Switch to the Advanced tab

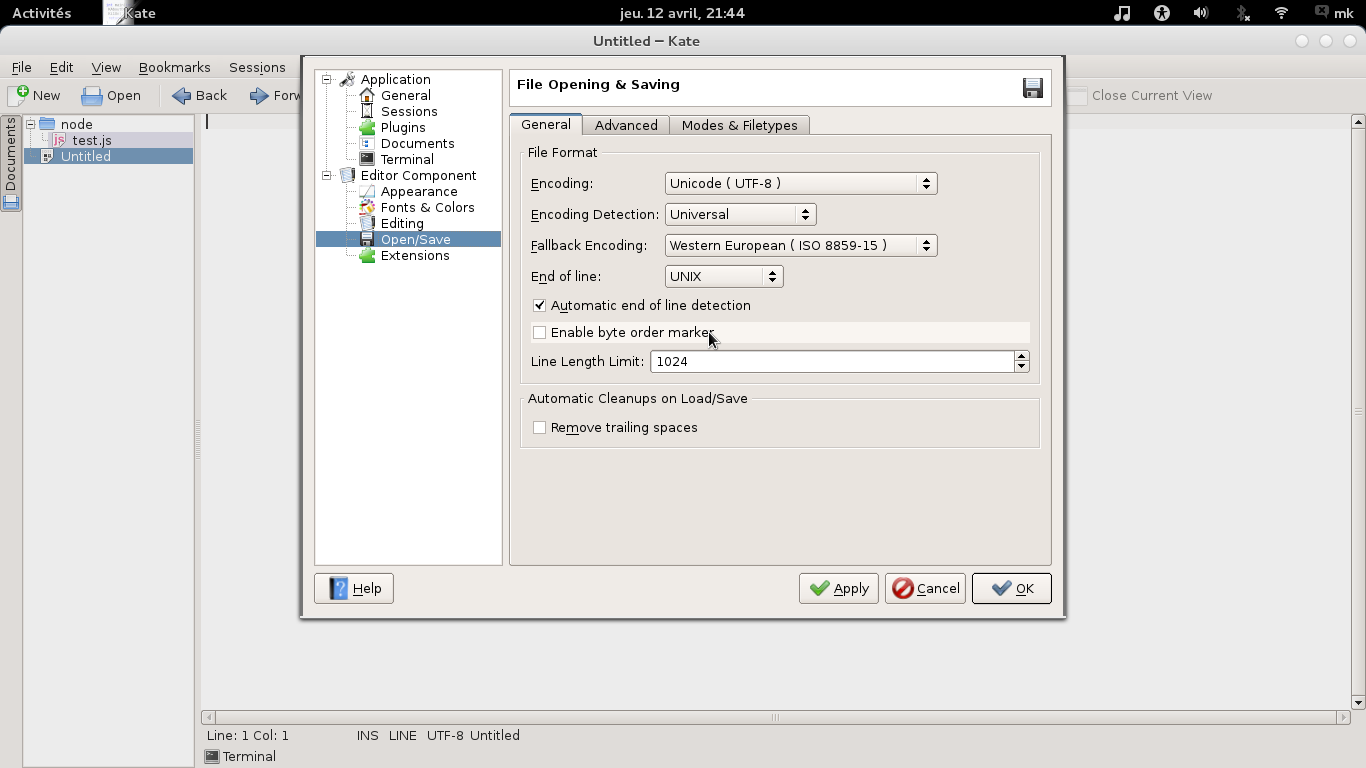(626, 125)
